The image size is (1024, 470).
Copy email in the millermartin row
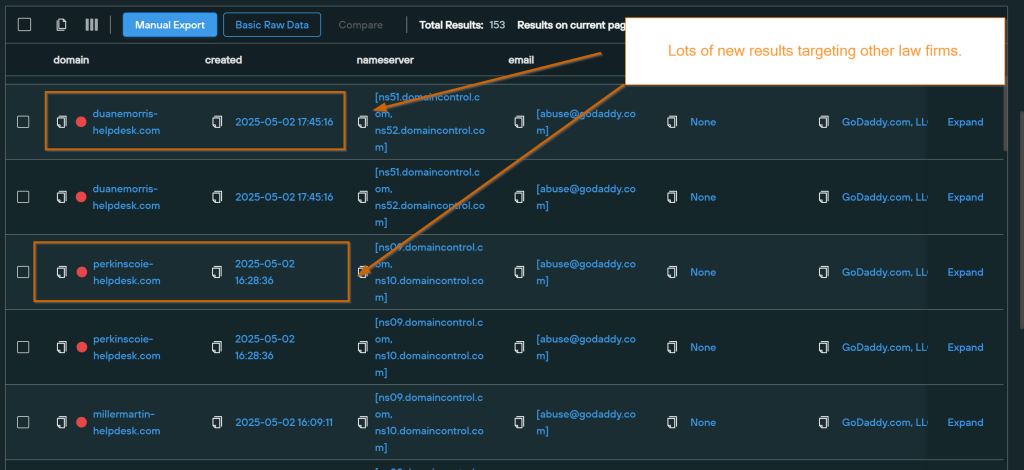tap(519, 422)
